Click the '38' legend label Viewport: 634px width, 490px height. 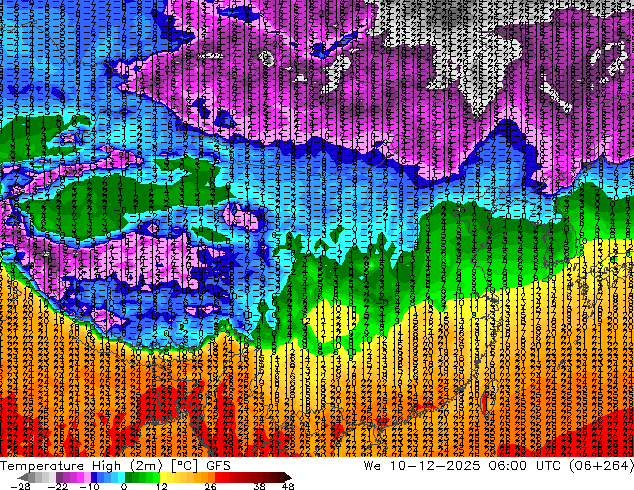[259, 486]
